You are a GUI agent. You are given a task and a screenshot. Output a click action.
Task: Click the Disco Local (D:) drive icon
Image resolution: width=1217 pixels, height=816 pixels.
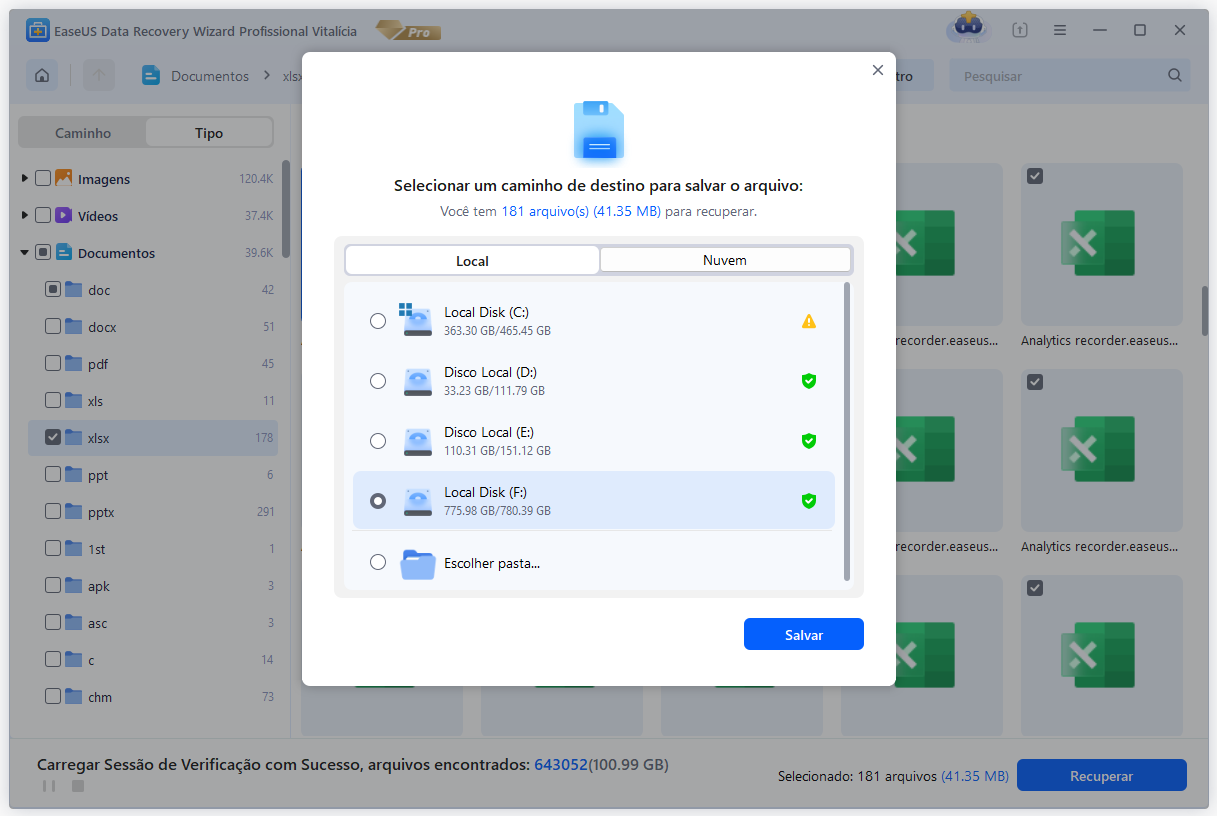[417, 381]
